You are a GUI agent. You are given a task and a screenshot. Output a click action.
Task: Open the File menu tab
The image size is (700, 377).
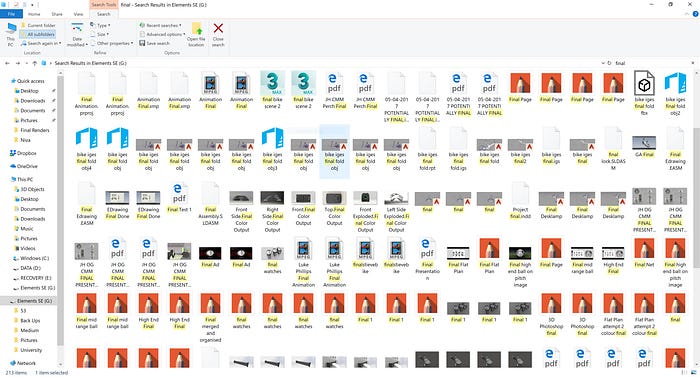(11, 14)
